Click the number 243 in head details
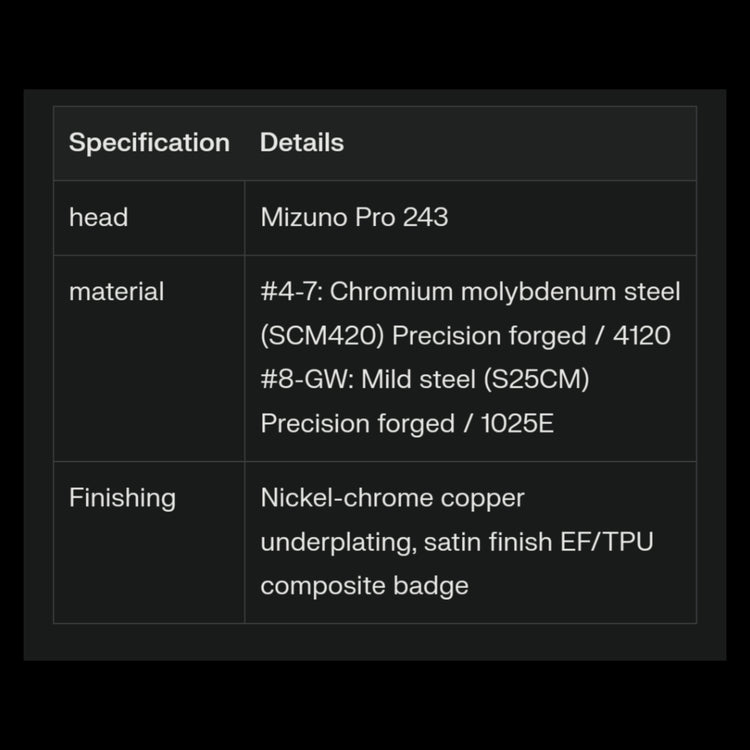 pos(425,217)
